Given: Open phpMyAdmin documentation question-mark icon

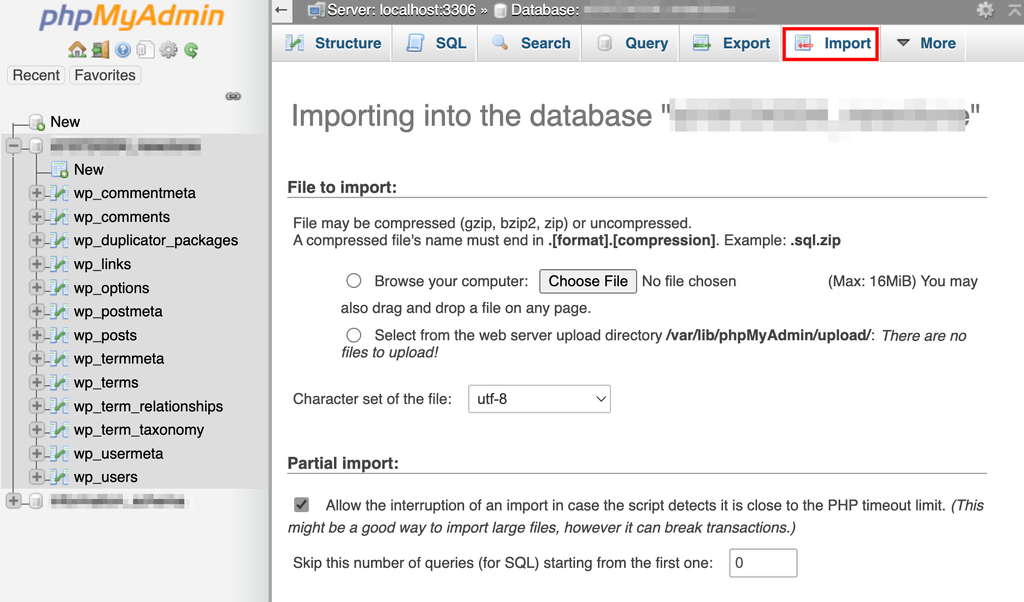Looking at the screenshot, I should 123,50.
